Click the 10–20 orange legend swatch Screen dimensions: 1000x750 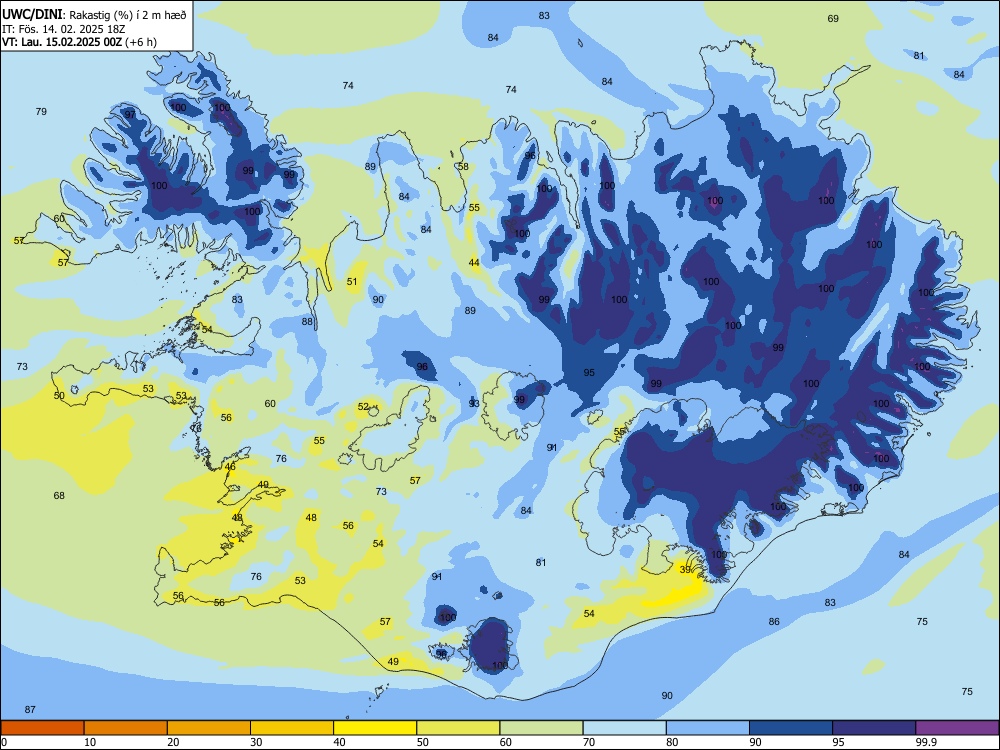pos(126,728)
